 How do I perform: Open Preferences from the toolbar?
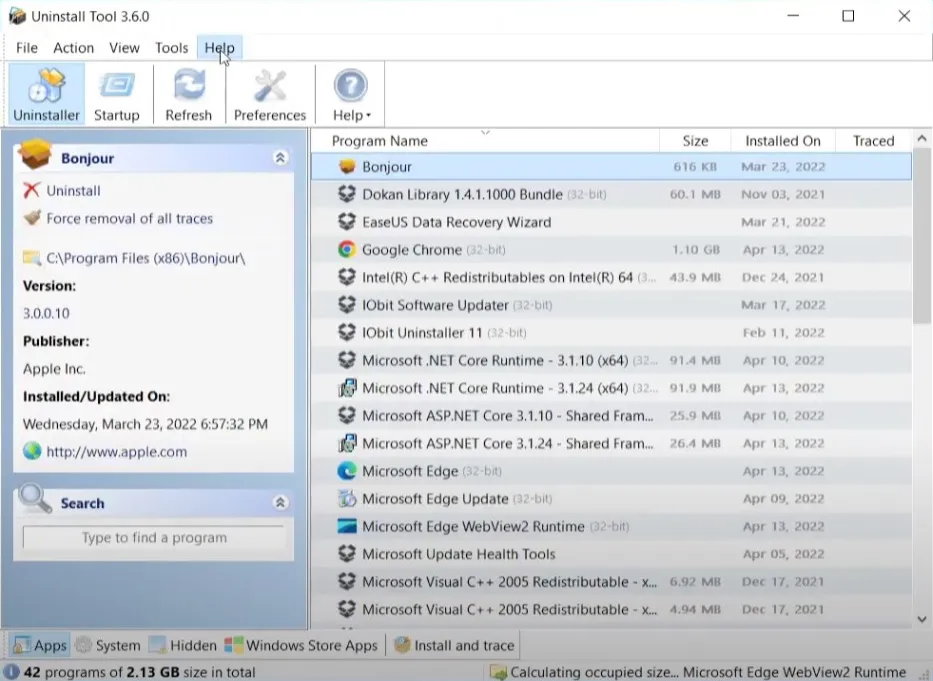click(270, 95)
